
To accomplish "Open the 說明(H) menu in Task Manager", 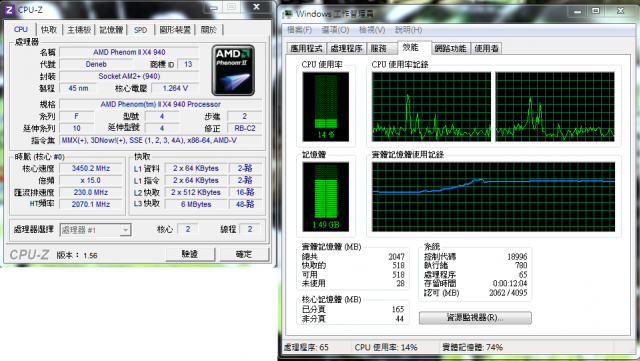I will coord(408,30).
